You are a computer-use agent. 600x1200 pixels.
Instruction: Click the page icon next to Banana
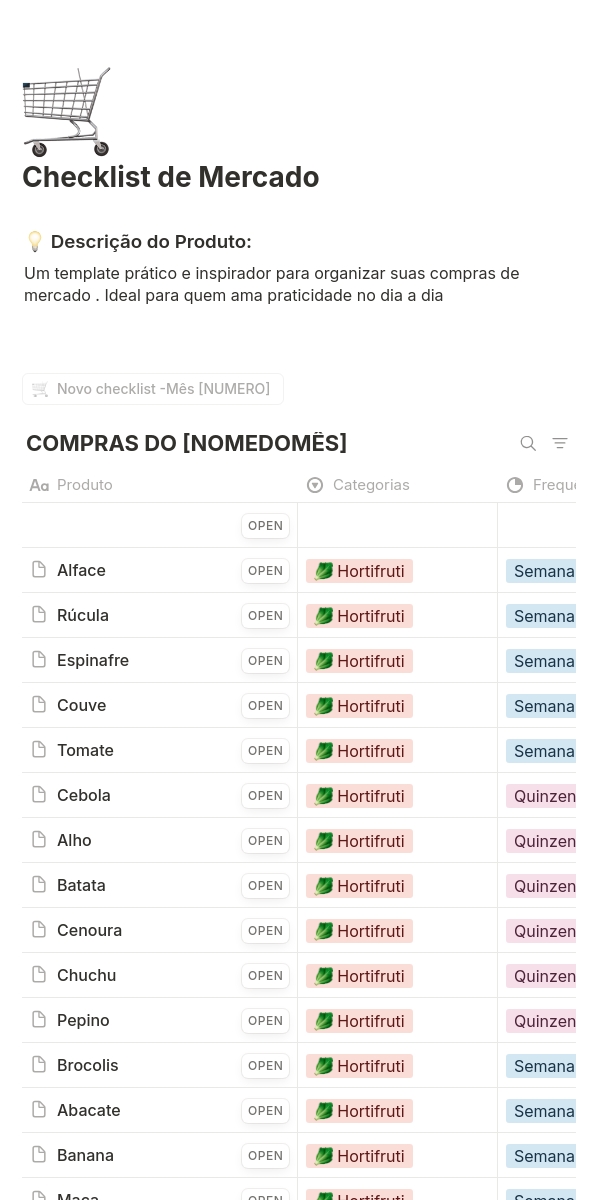[x=39, y=1154]
